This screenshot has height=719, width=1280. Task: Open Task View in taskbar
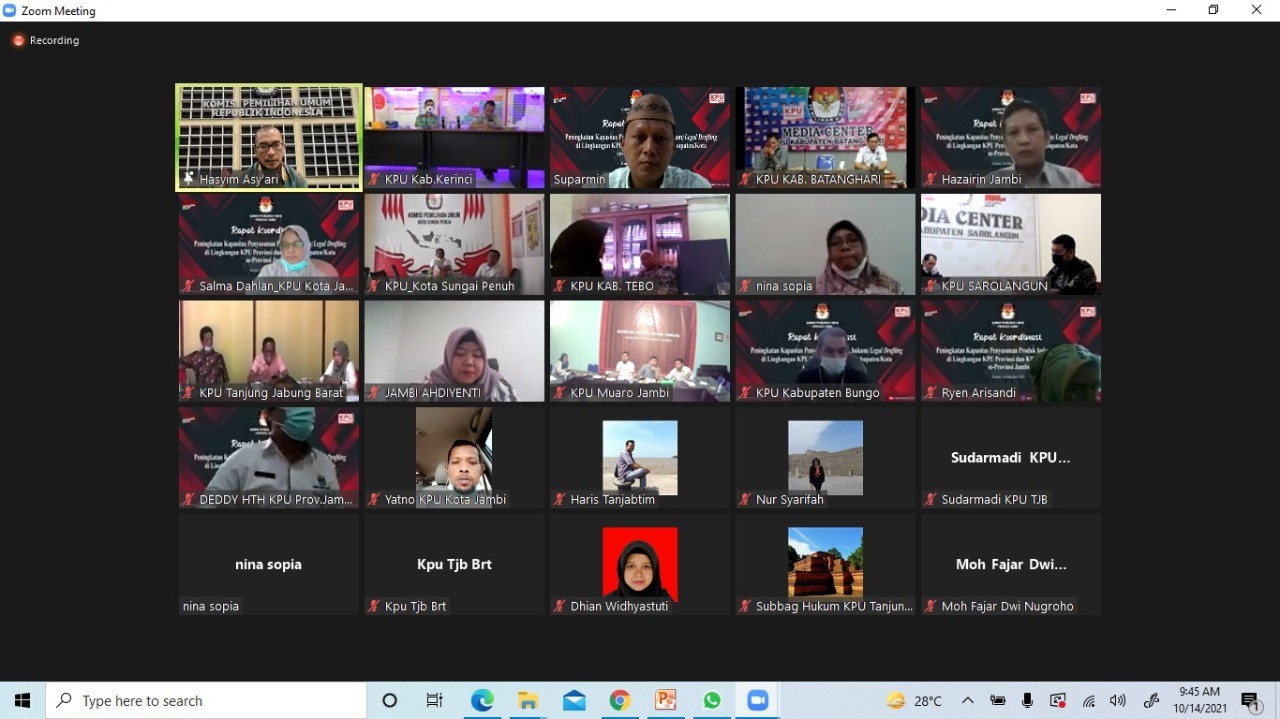(435, 701)
